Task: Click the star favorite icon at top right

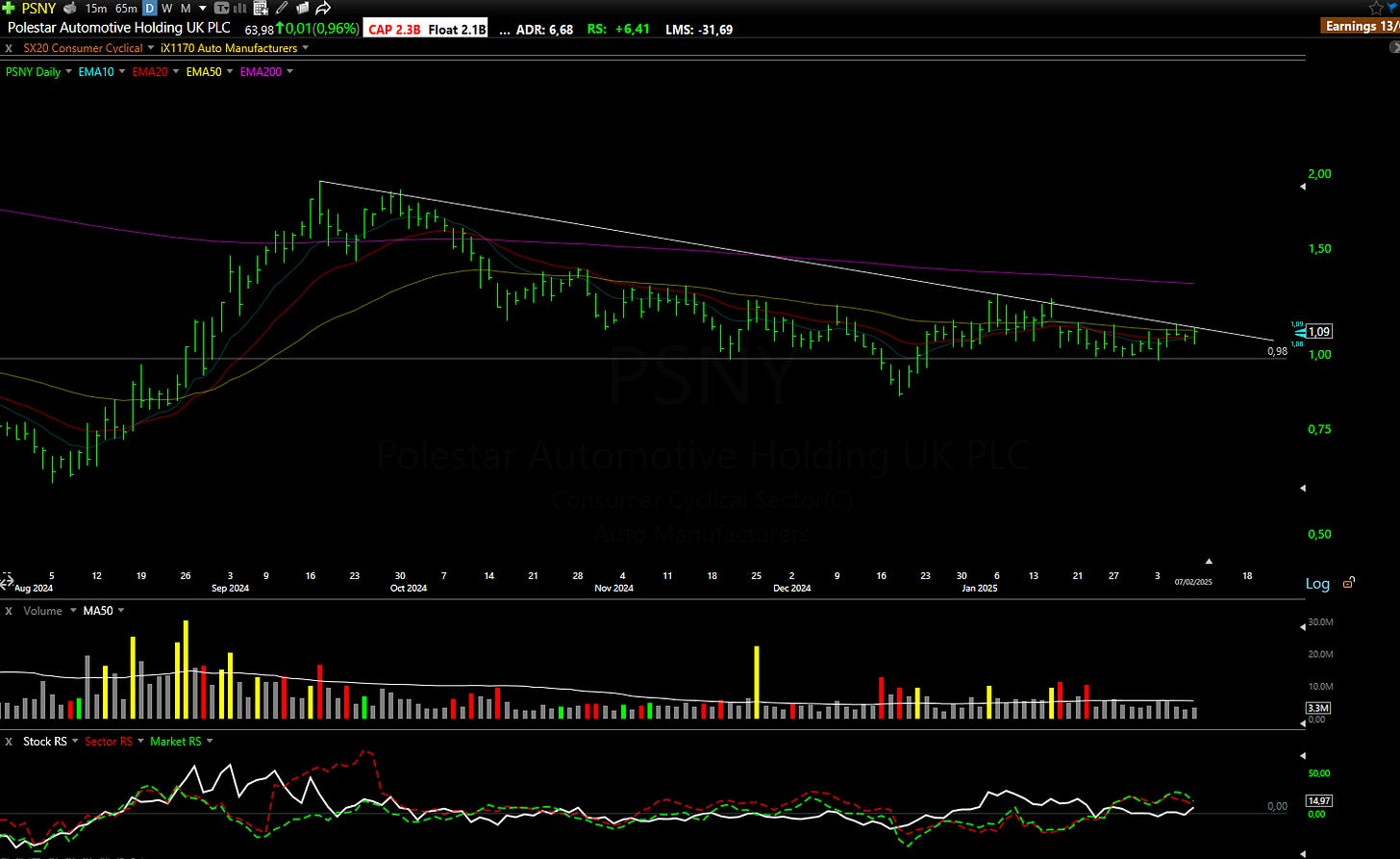Action: 1375,8
